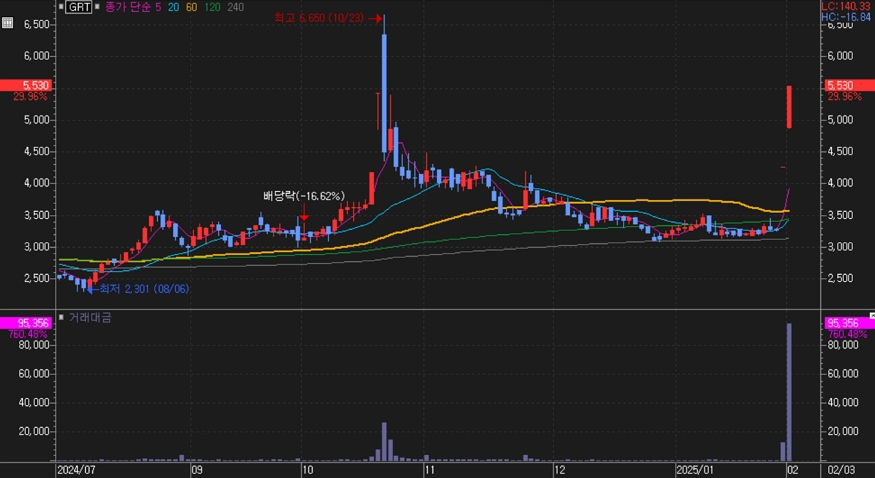This screenshot has width=875, height=478.
Task: Select the orange 60 moving average label
Action: click(191, 7)
